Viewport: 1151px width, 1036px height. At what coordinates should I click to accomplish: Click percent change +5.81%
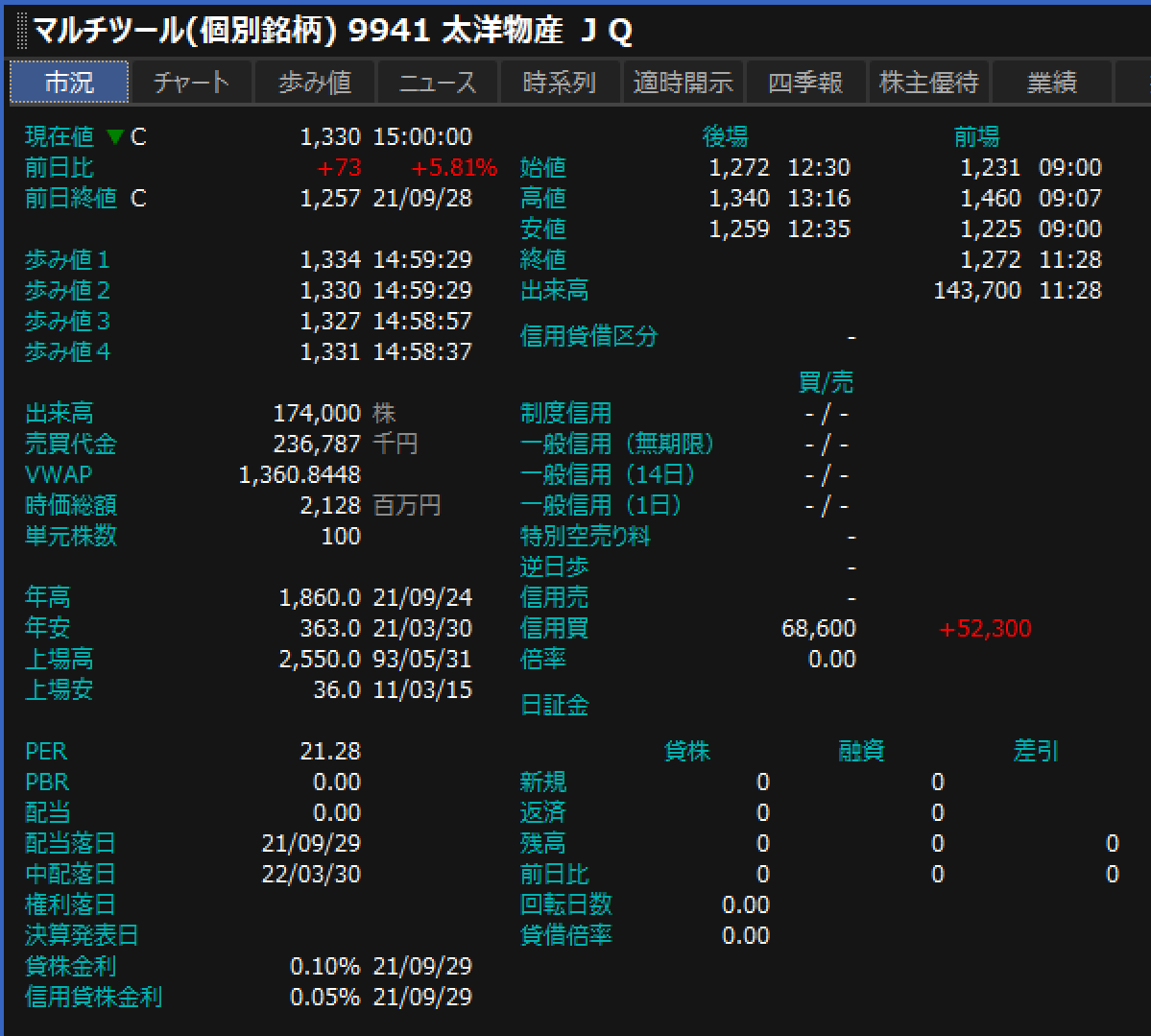[x=454, y=168]
